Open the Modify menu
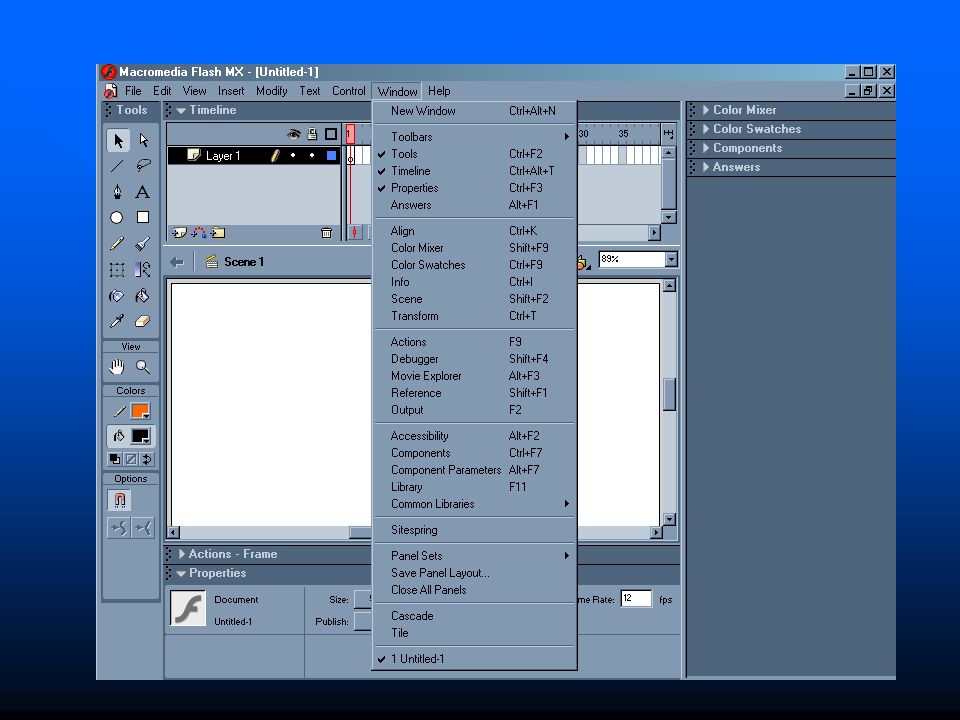The width and height of the screenshot is (960, 720). [x=272, y=91]
